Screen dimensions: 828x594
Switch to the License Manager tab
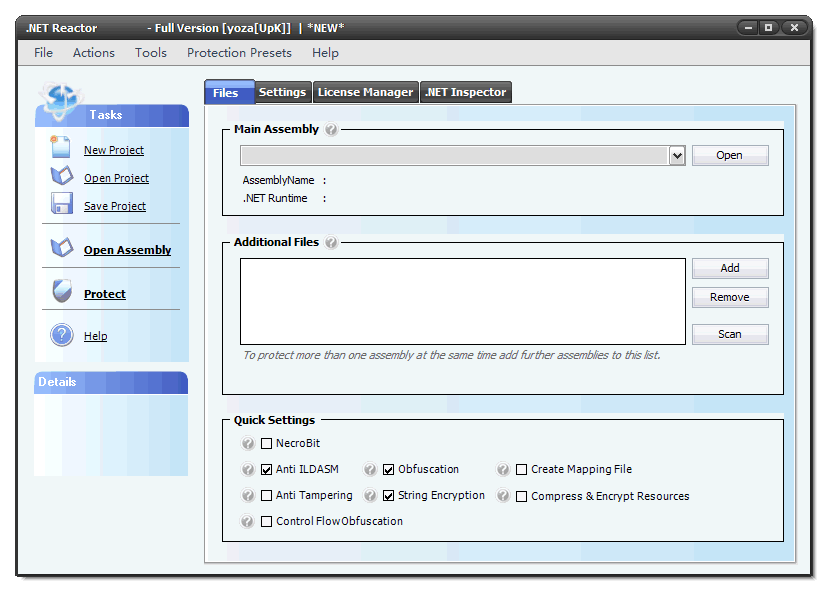click(x=365, y=92)
